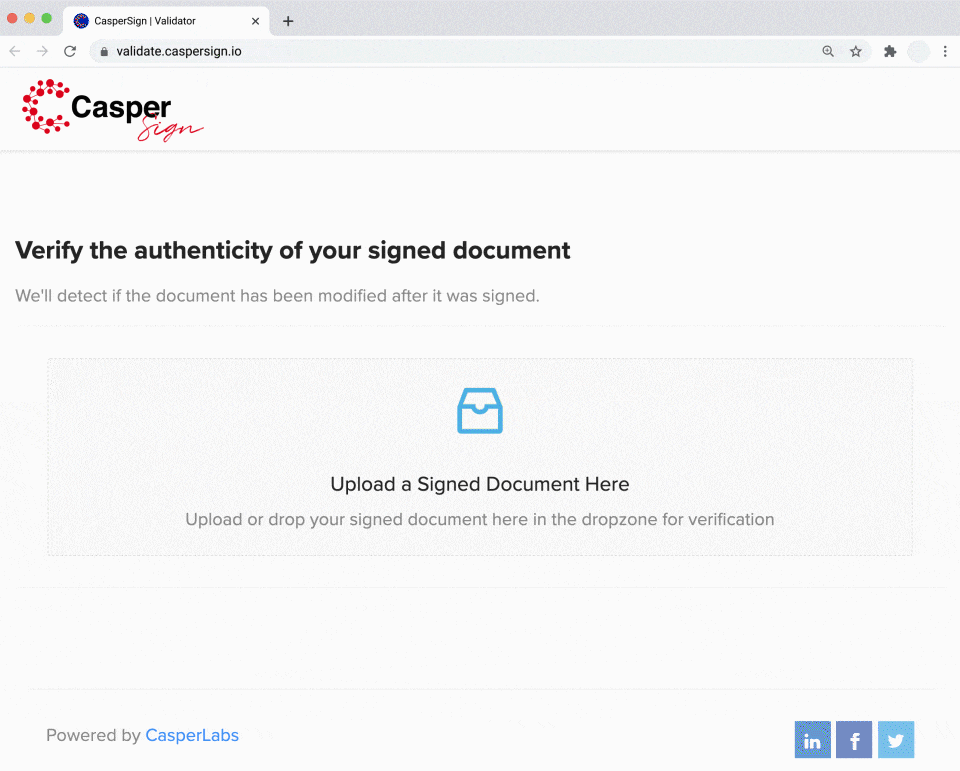
Task: Click Upload a Signed Document Here
Action: click(x=480, y=484)
